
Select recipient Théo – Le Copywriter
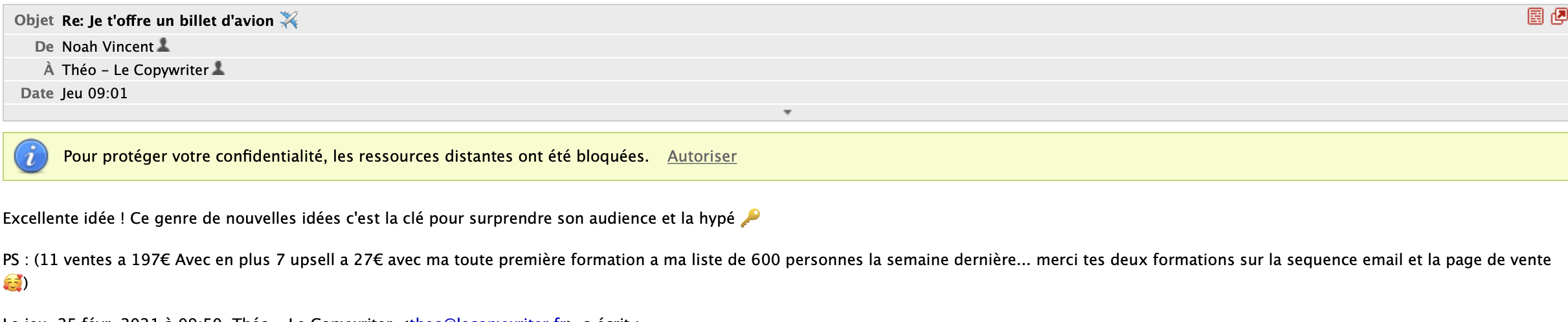pos(135,70)
